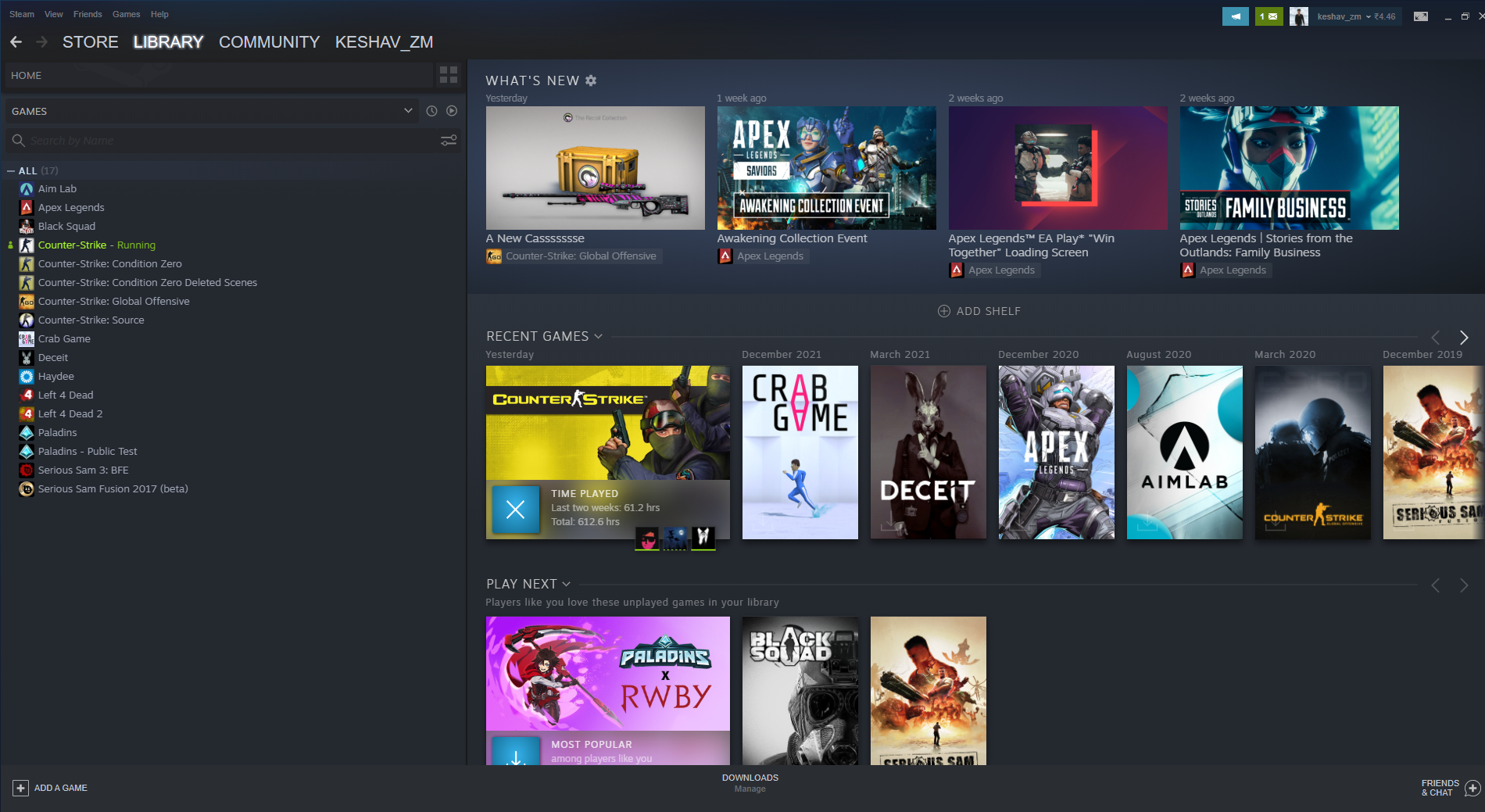Click the announcements megaphone icon
1485x812 pixels.
pyautogui.click(x=1235, y=16)
